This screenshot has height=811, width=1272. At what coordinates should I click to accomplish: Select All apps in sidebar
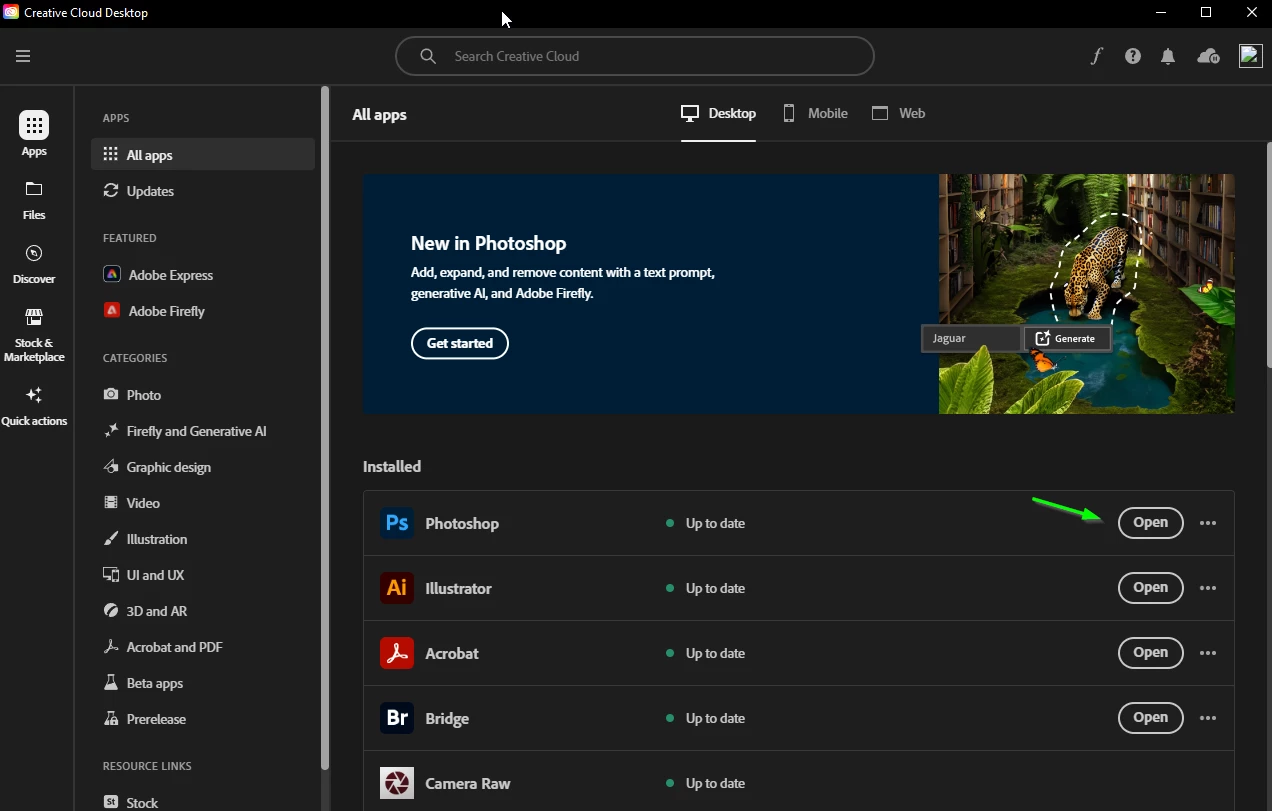203,155
